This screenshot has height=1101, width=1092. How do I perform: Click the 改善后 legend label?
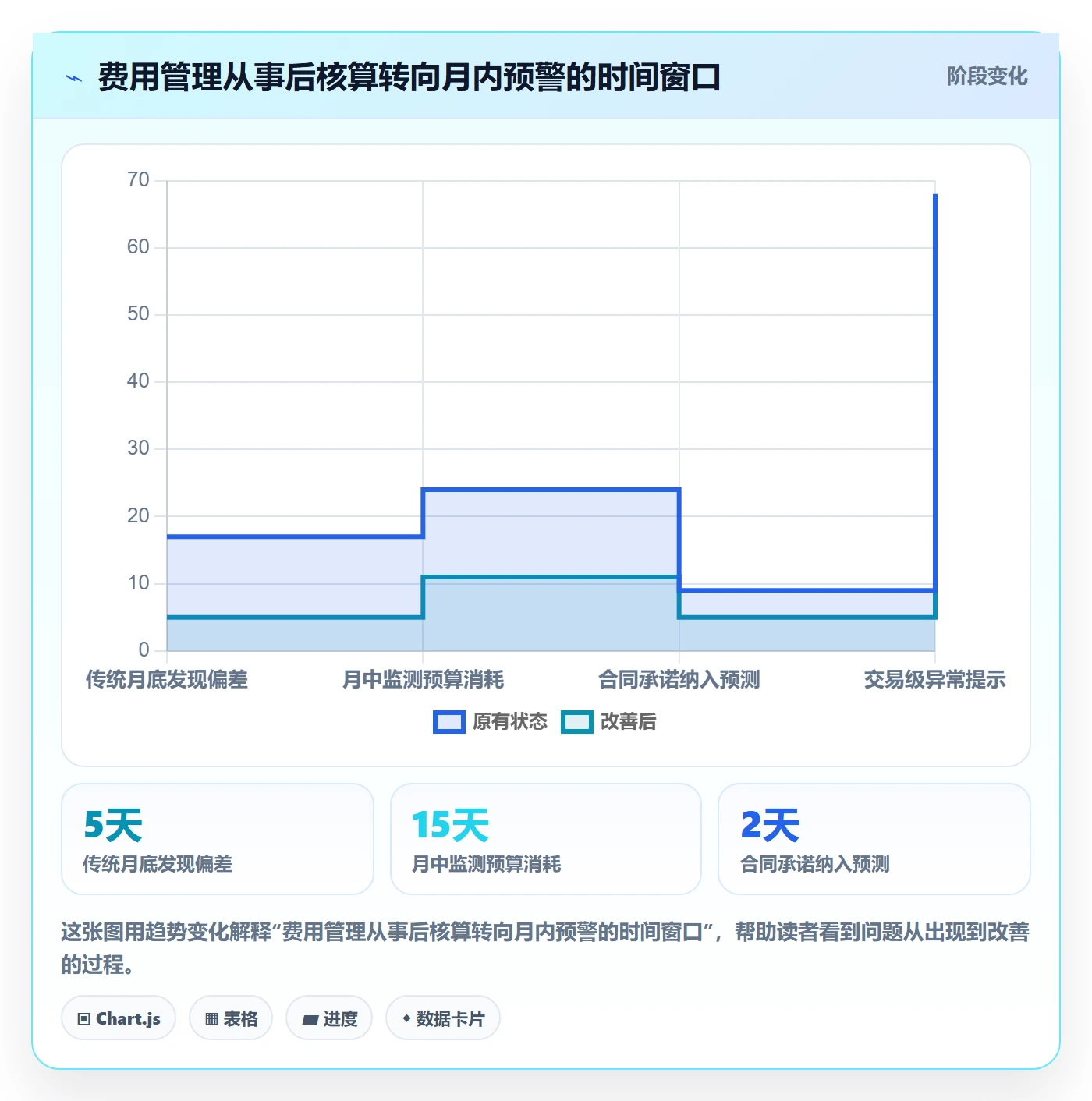pyautogui.click(x=628, y=722)
